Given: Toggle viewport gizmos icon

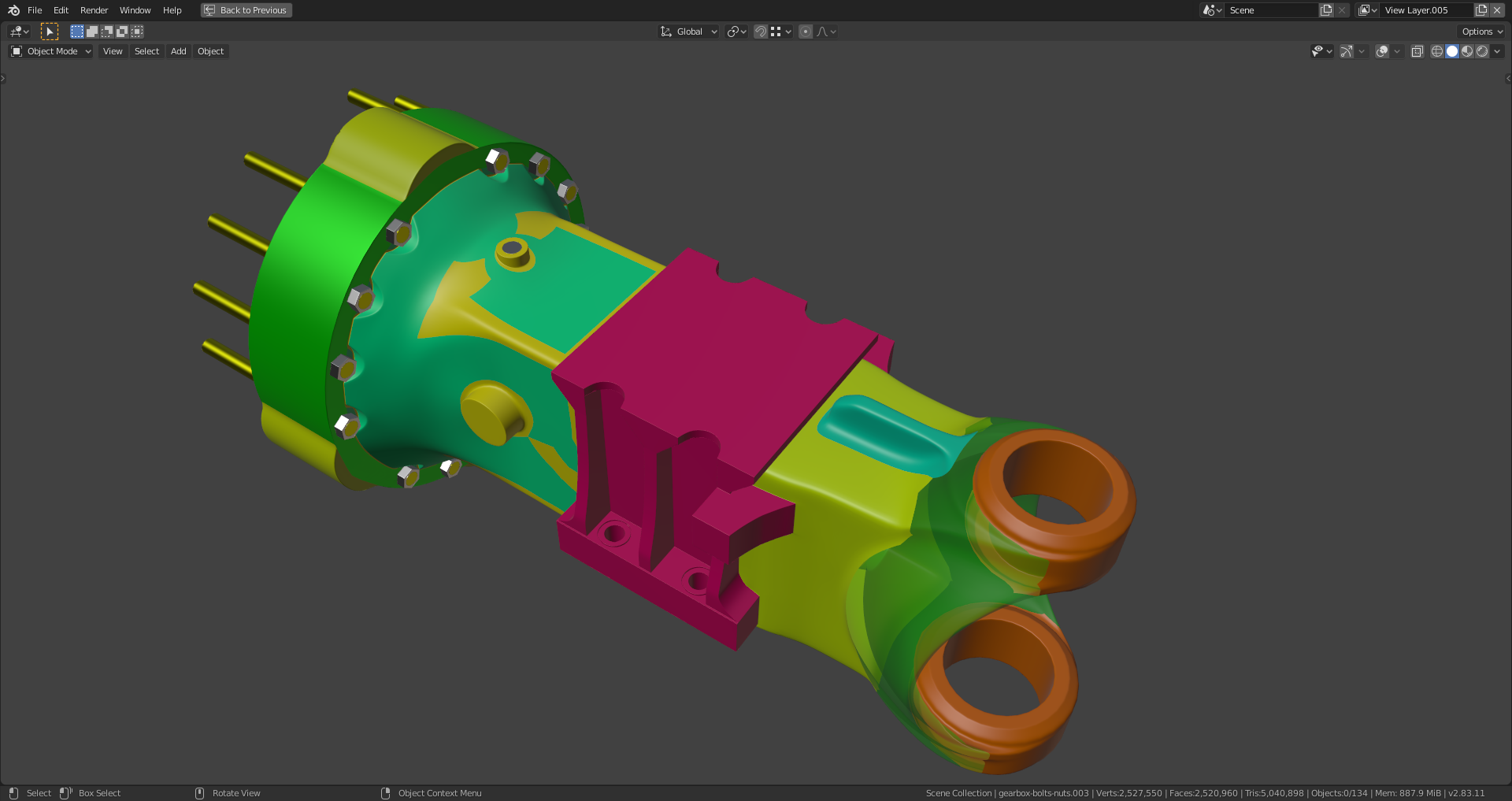Looking at the screenshot, I should click(x=1347, y=51).
